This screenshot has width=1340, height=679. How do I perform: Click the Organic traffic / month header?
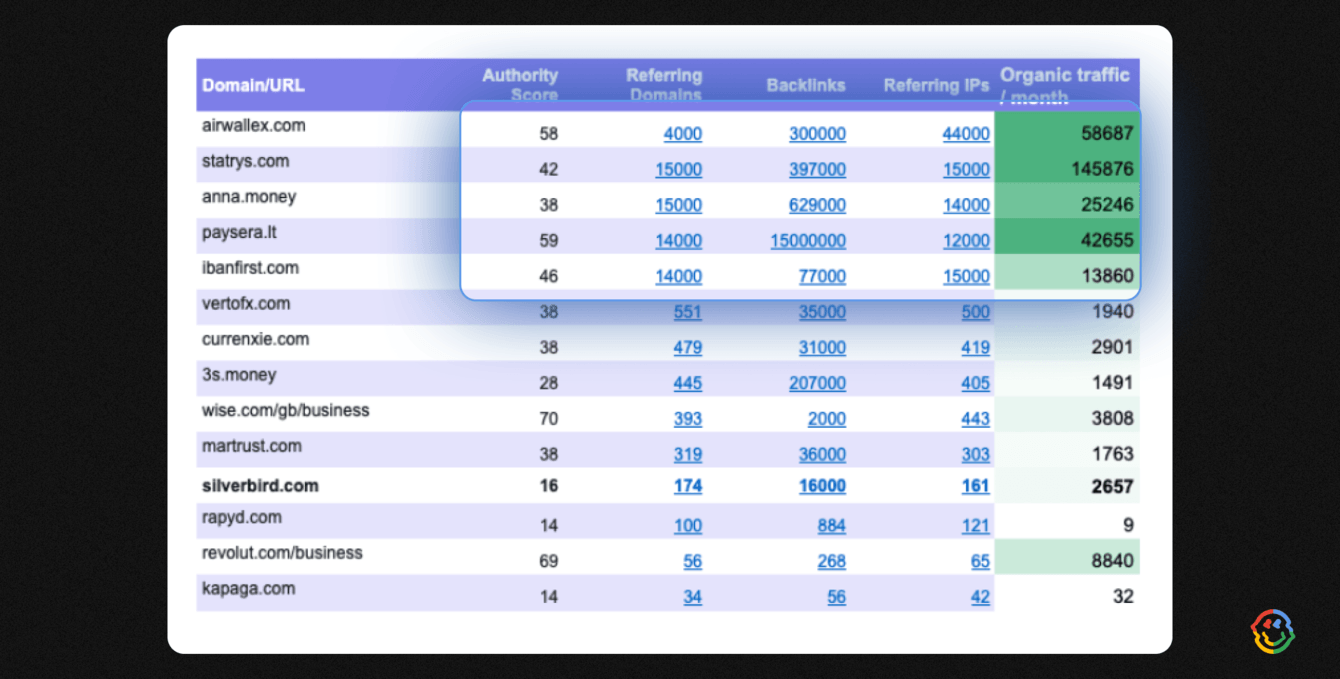(1065, 86)
